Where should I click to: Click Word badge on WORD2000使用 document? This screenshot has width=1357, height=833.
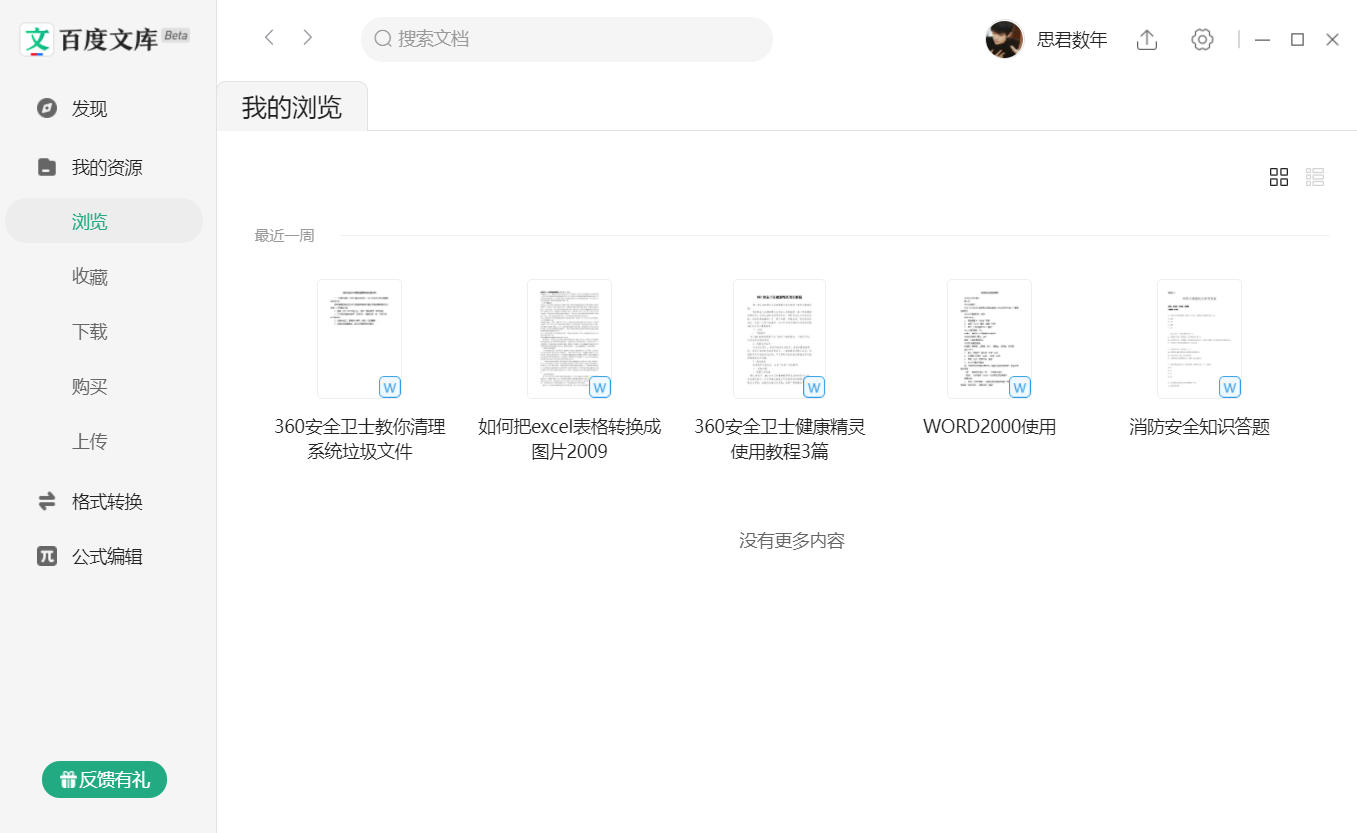click(x=1020, y=387)
